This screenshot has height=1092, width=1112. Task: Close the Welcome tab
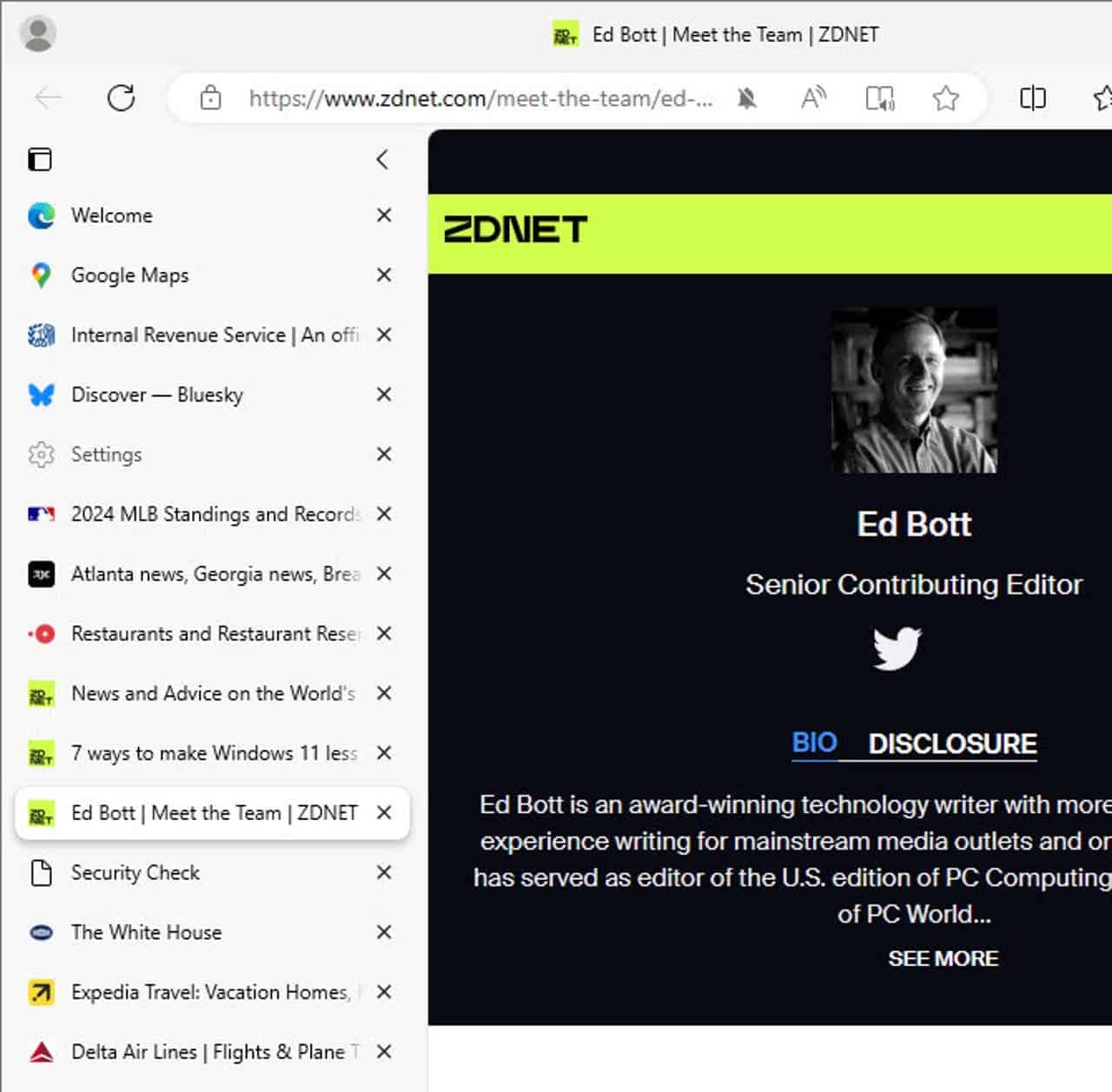tap(384, 215)
